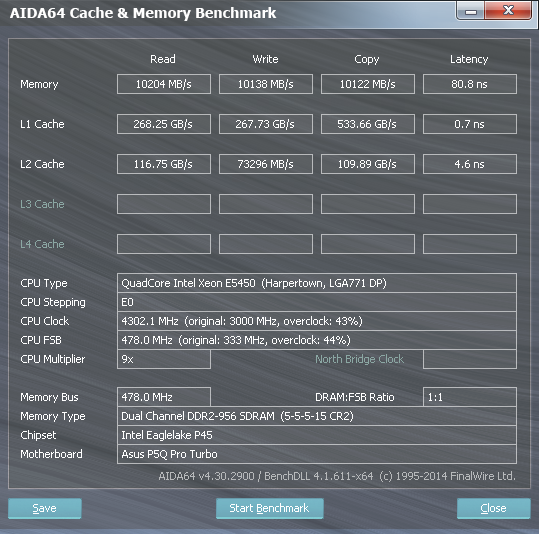This screenshot has width=539, height=534.
Task: Select the Memory Latency value 80.8 ns
Action: (x=470, y=84)
